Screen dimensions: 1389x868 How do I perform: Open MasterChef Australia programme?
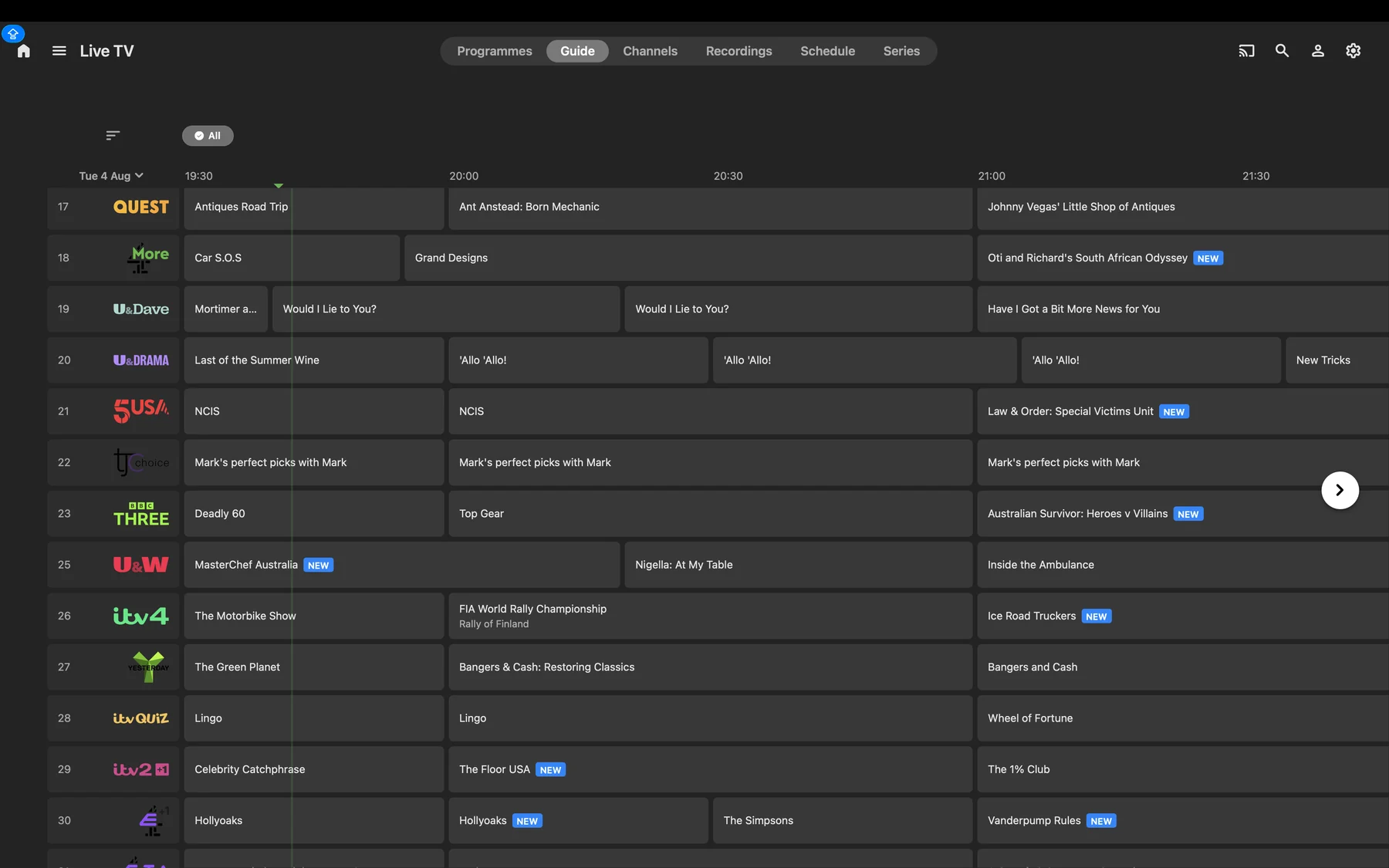pyautogui.click(x=401, y=565)
